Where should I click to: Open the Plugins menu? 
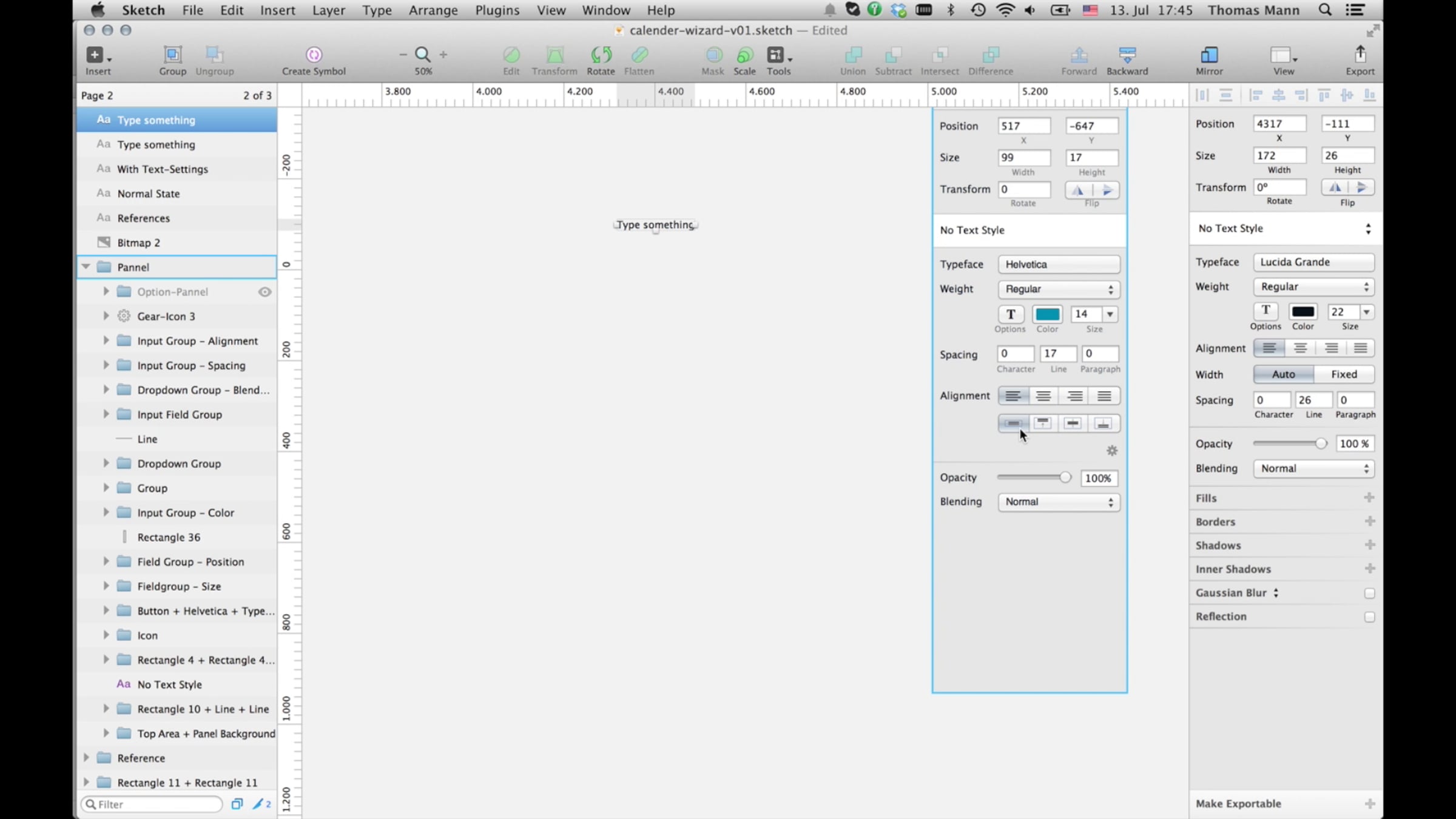click(x=497, y=10)
